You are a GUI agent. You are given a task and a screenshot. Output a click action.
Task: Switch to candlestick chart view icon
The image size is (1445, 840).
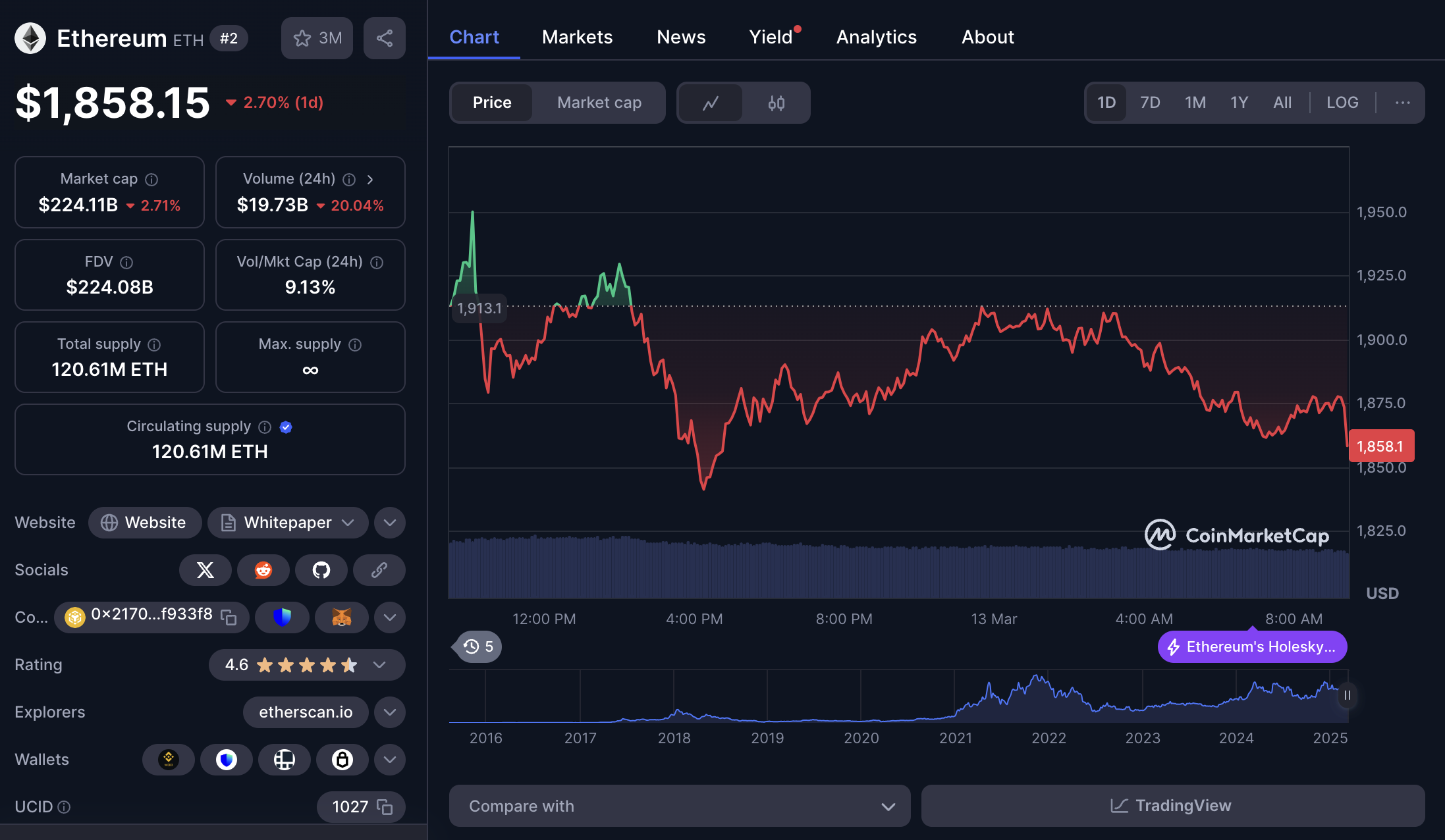777,103
